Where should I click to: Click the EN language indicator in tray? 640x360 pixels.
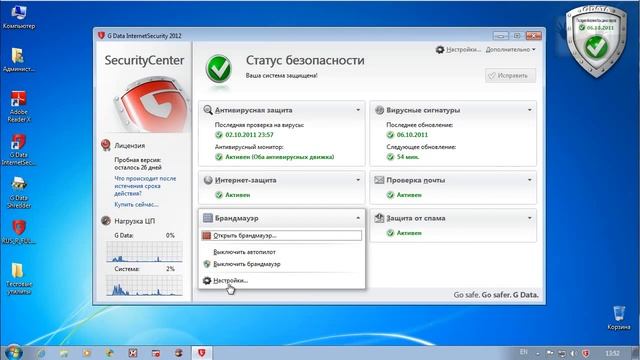(x=524, y=352)
